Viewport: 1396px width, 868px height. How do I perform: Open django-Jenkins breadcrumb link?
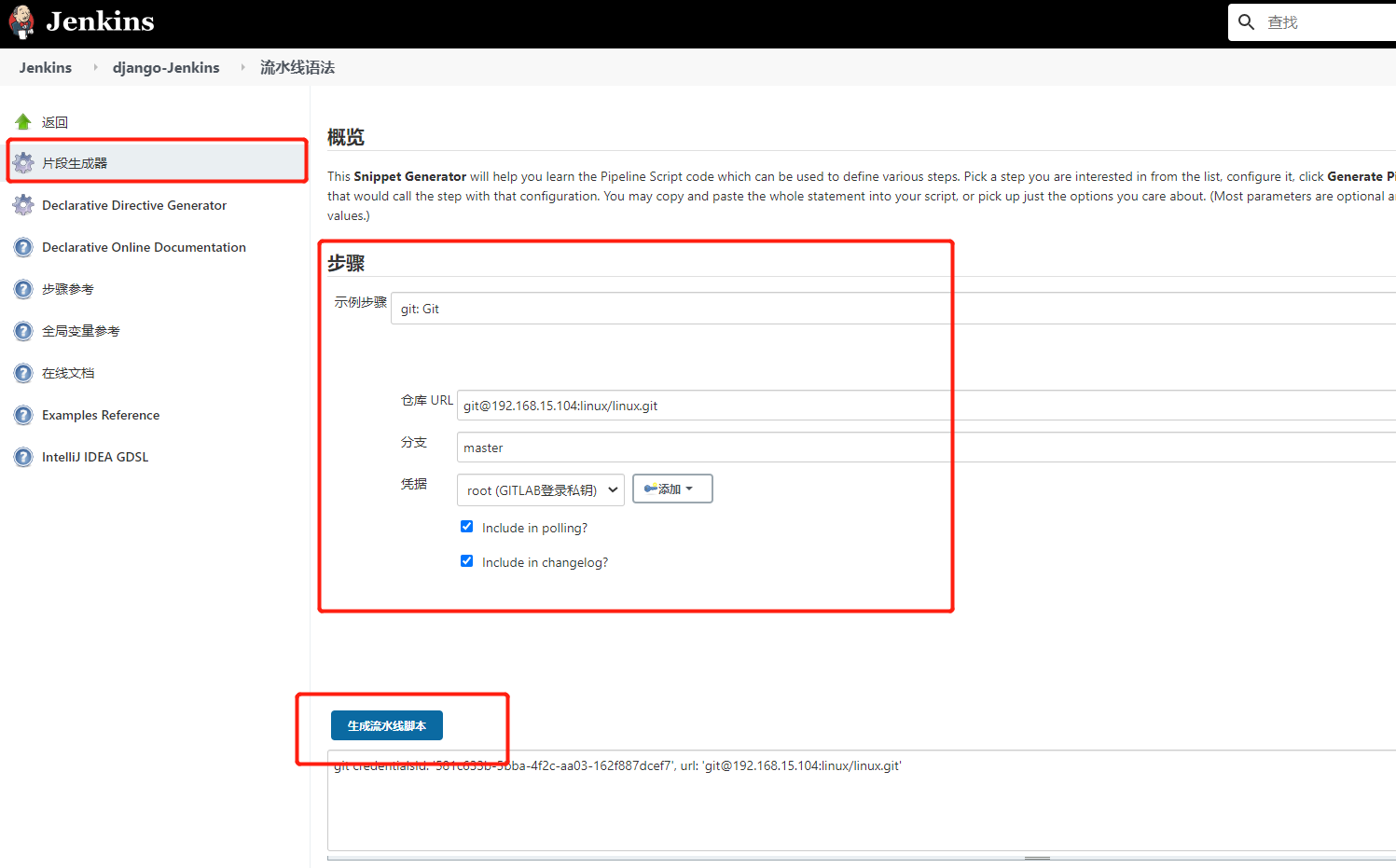click(166, 67)
